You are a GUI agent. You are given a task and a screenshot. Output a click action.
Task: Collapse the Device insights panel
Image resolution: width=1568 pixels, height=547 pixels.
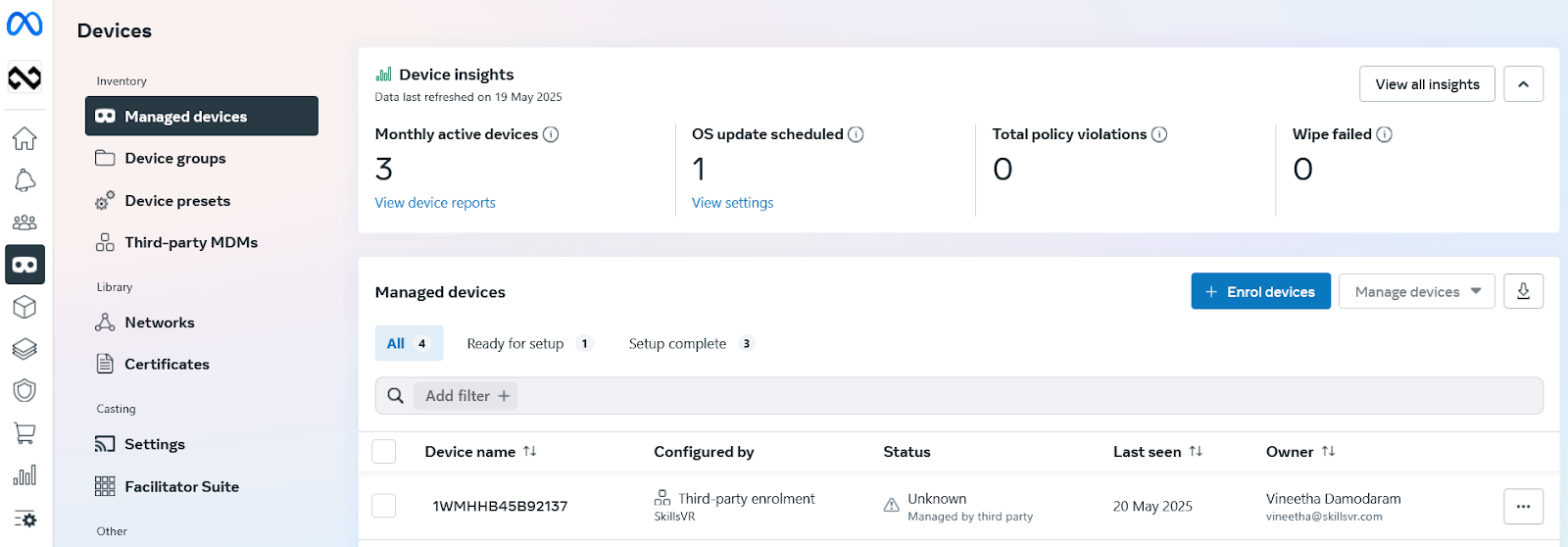point(1523,84)
